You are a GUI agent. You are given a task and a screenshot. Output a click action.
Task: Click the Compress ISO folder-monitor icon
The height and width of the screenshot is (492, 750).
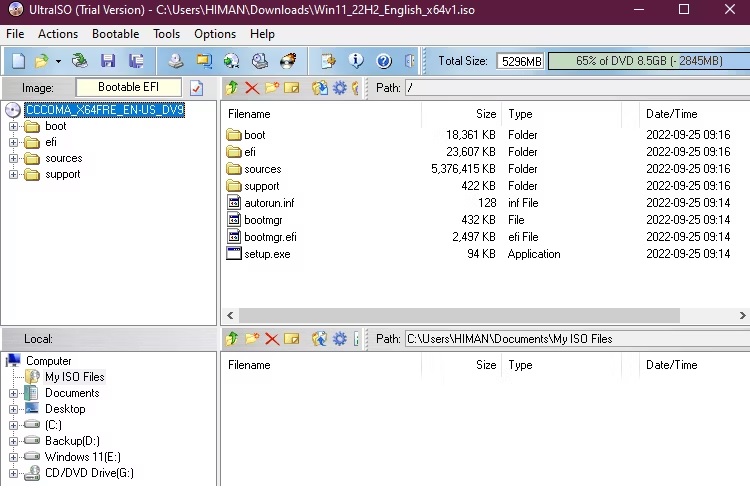[x=204, y=61]
